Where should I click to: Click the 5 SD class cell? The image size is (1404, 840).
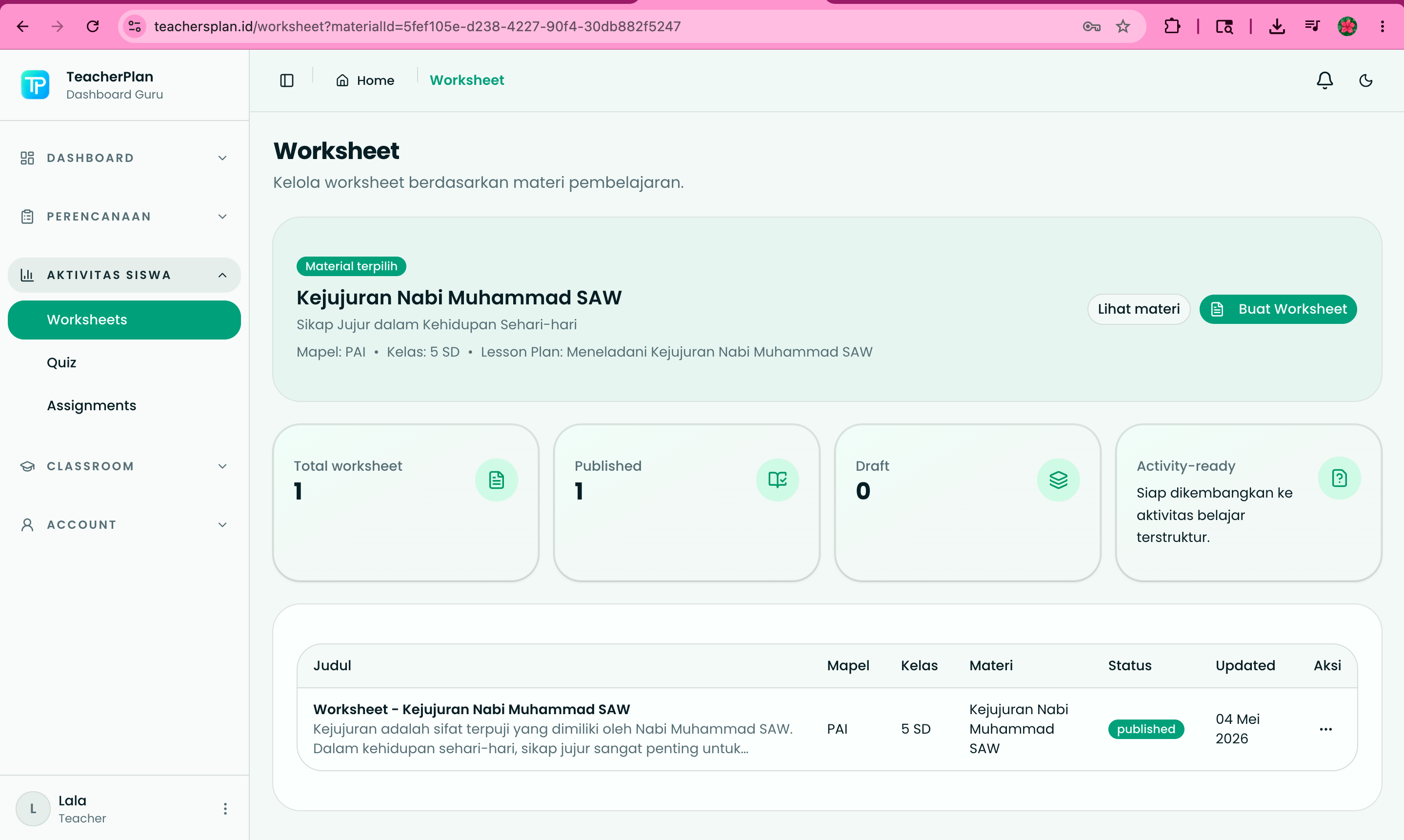916,729
